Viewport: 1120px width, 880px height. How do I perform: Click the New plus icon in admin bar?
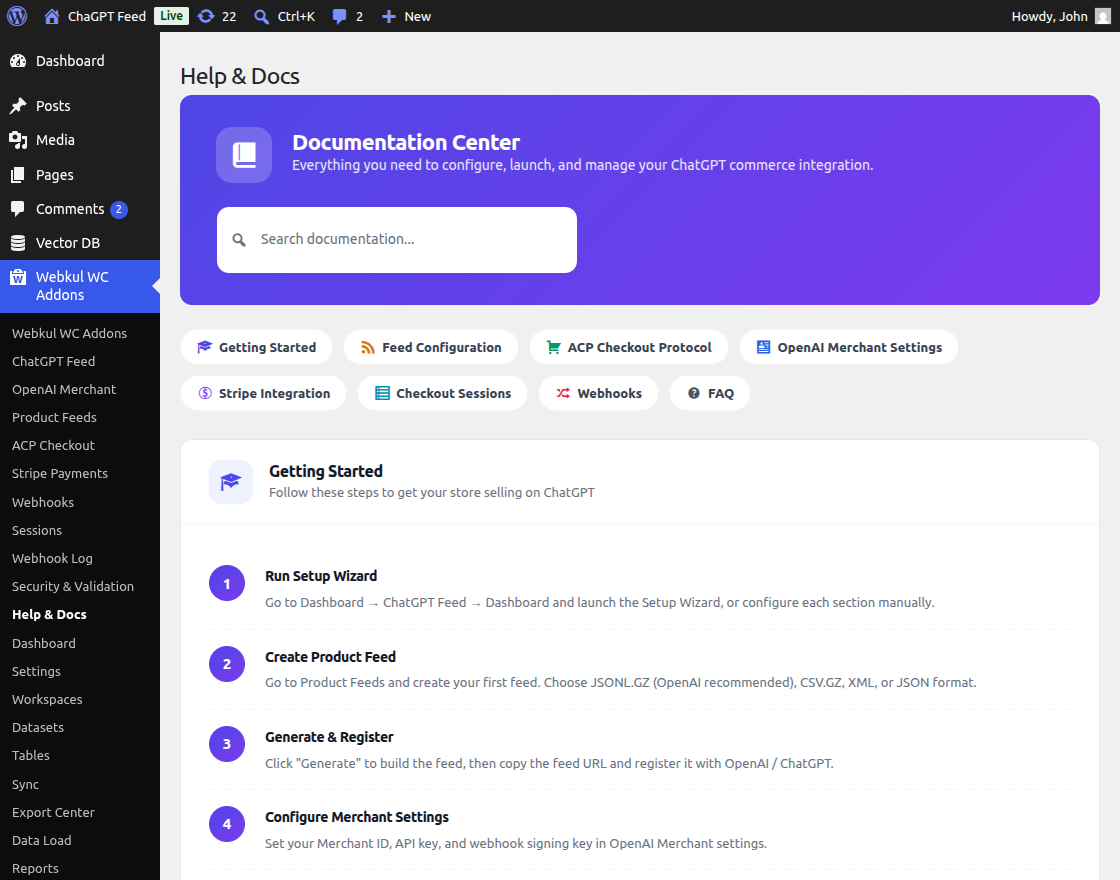tap(388, 16)
